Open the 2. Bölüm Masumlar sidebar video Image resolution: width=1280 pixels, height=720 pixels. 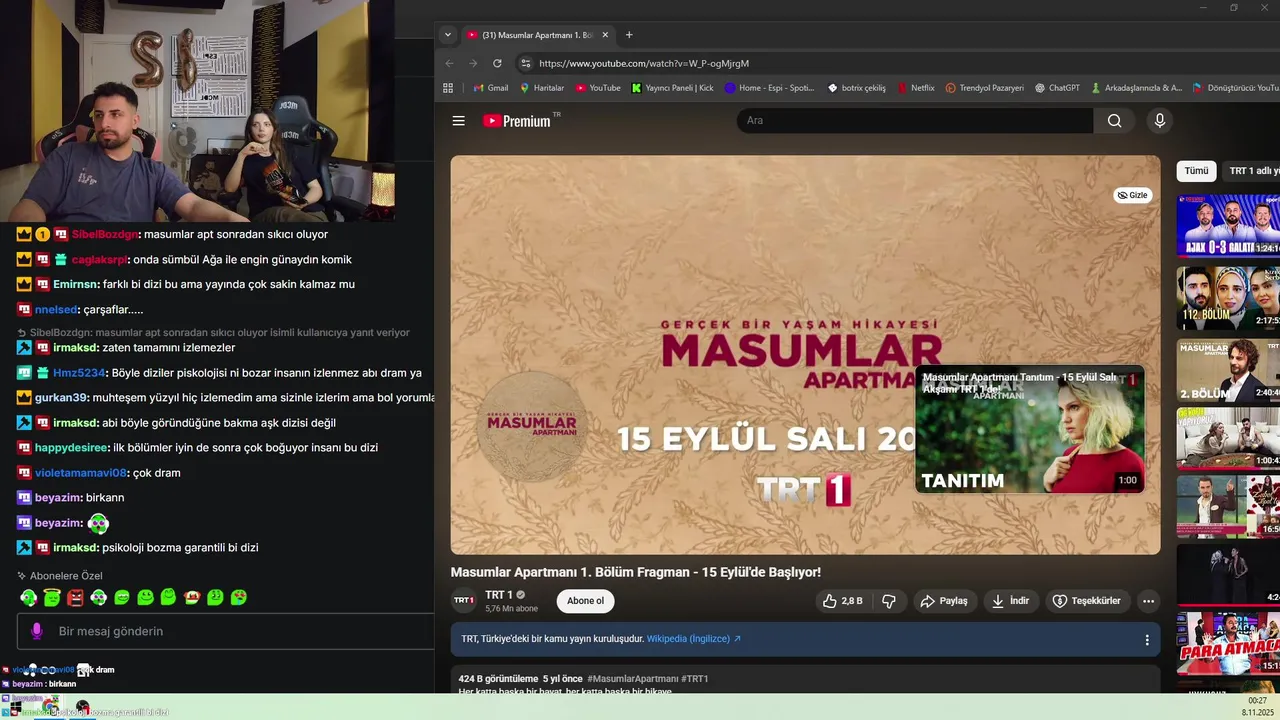[x=1228, y=370]
